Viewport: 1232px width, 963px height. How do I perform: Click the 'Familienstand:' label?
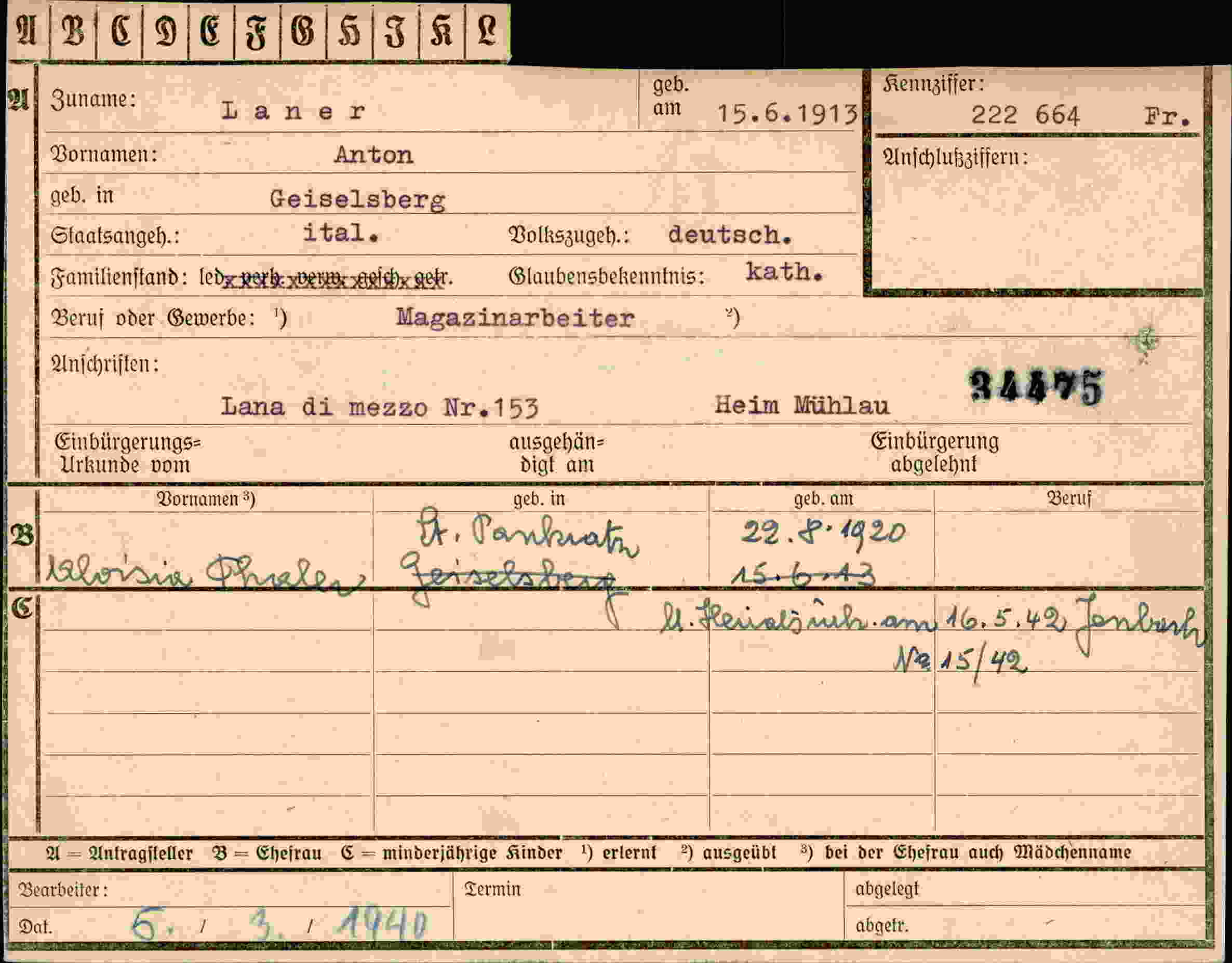pos(119,277)
